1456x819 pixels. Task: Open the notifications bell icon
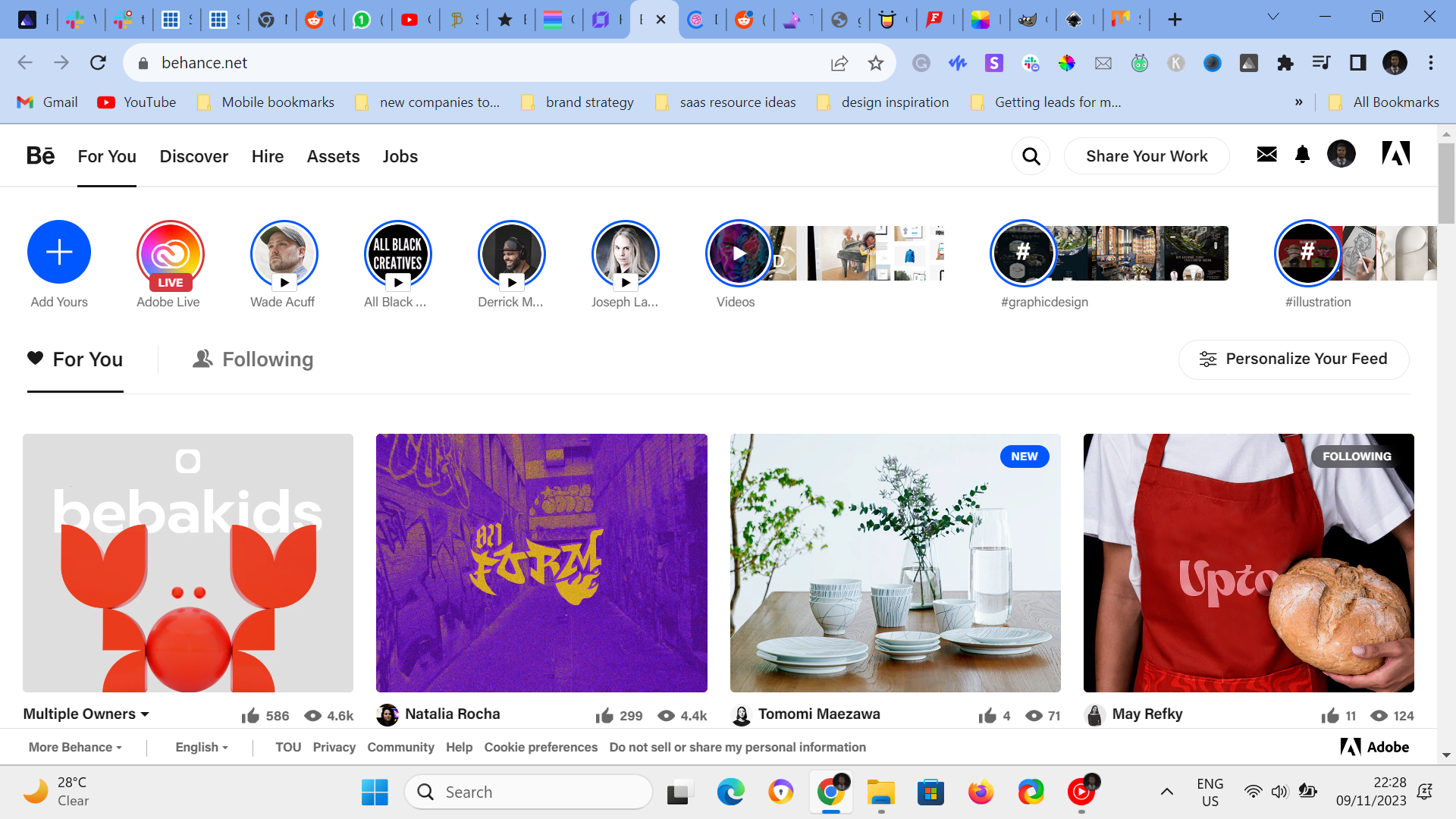click(1302, 155)
